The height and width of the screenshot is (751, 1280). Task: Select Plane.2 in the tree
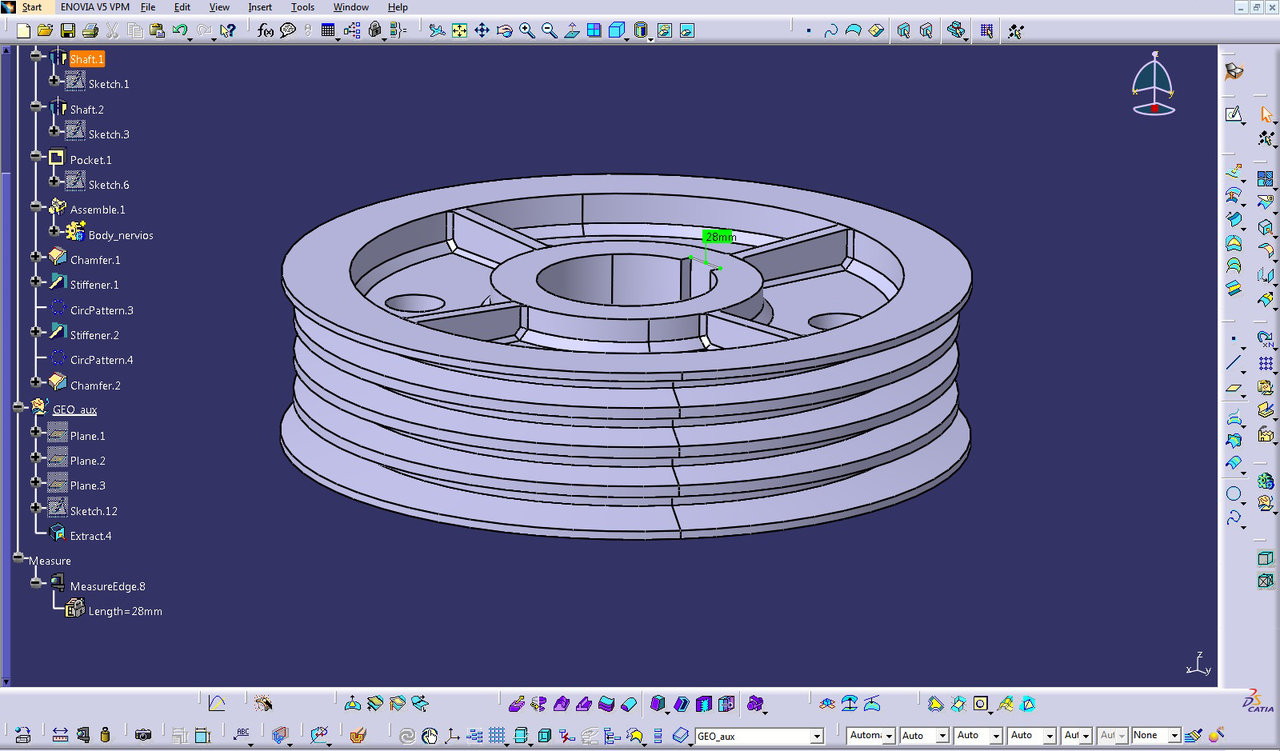87,461
